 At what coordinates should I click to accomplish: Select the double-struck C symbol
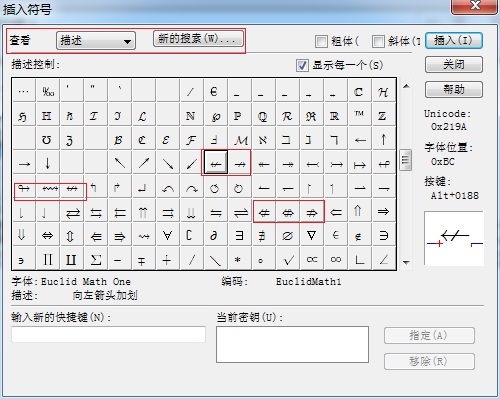click(x=359, y=91)
